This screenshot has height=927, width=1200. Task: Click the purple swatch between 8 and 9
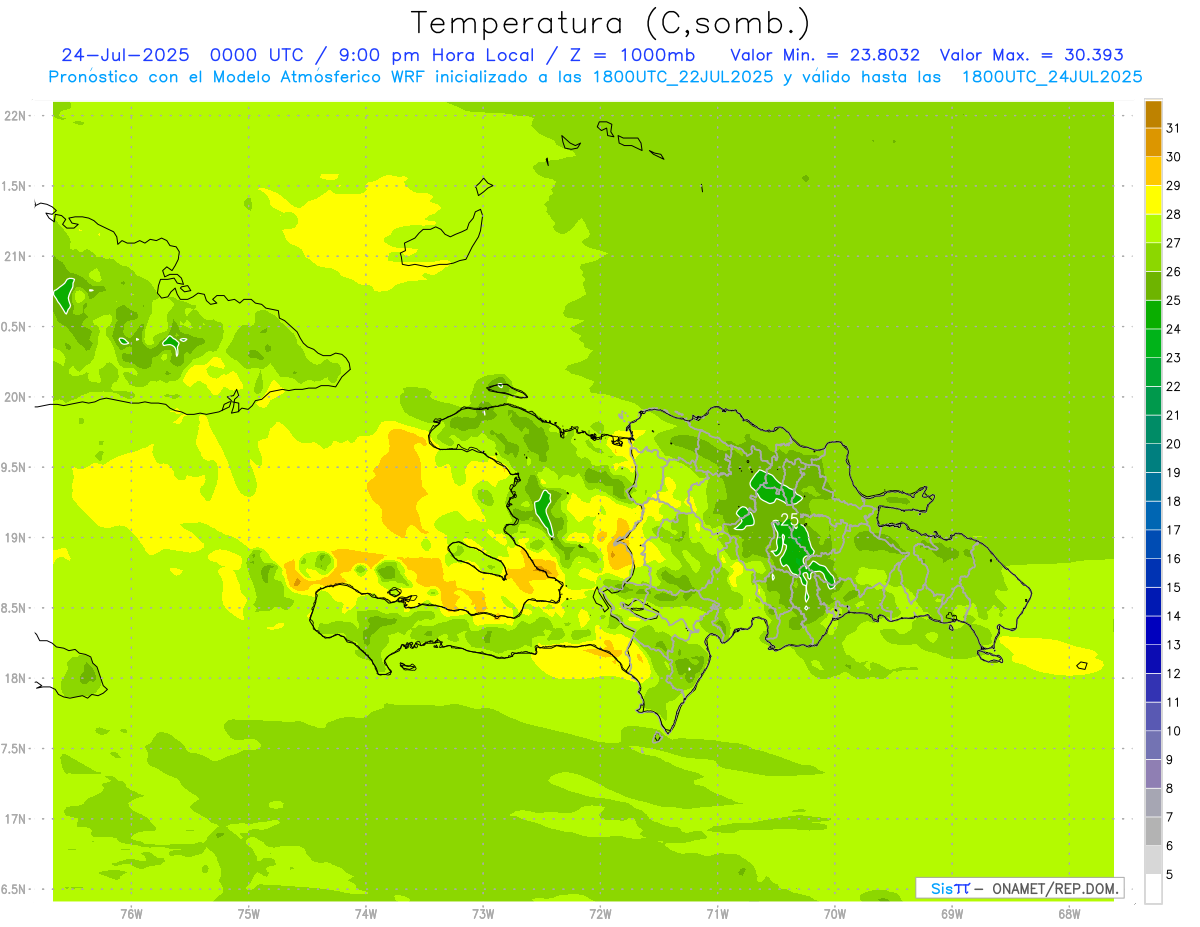pyautogui.click(x=1153, y=775)
